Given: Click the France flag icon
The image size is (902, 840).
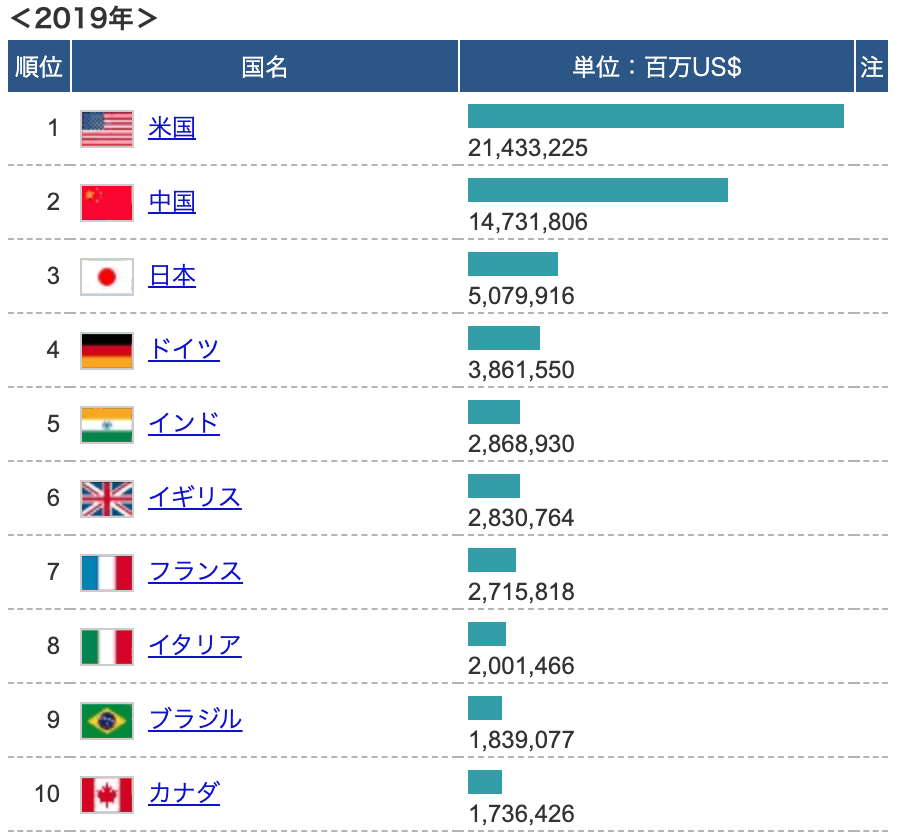Looking at the screenshot, I should point(106,573).
